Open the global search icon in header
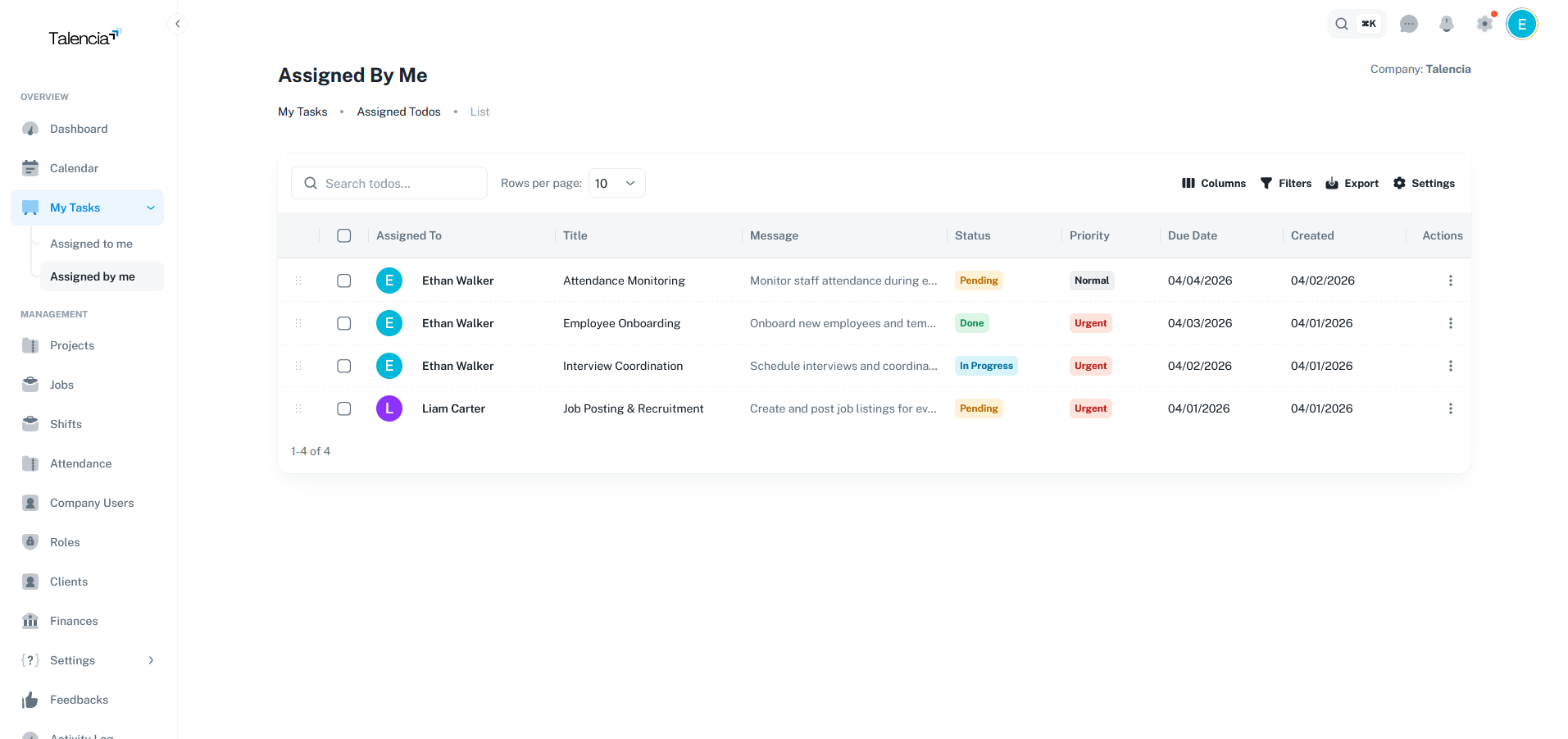 [x=1342, y=24]
